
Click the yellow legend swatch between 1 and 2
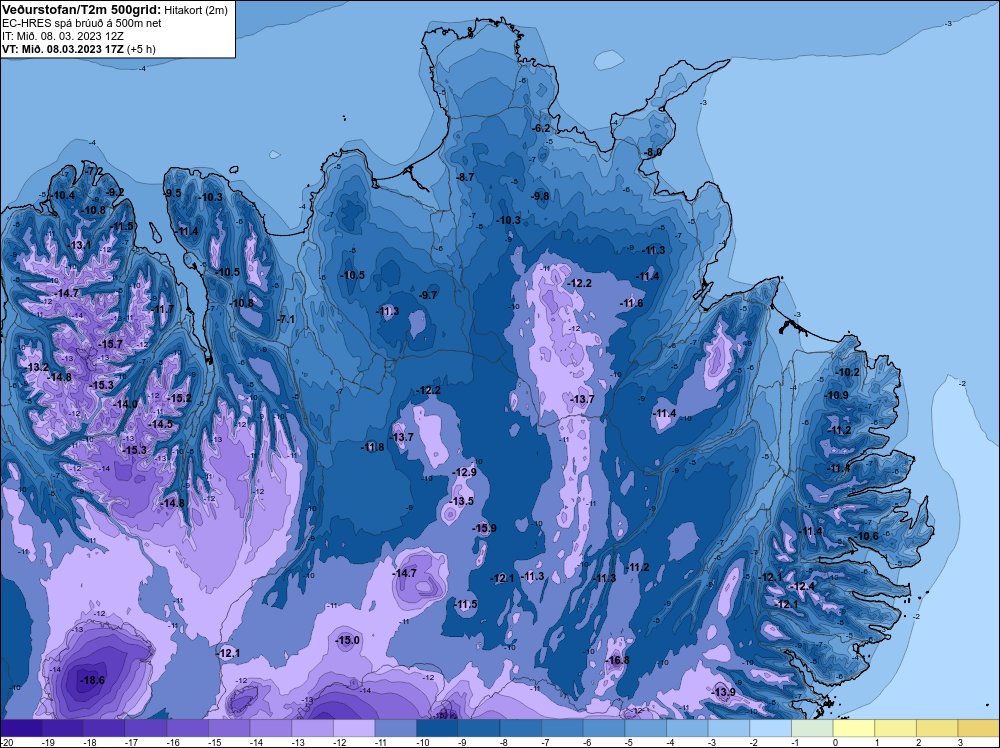click(895, 728)
